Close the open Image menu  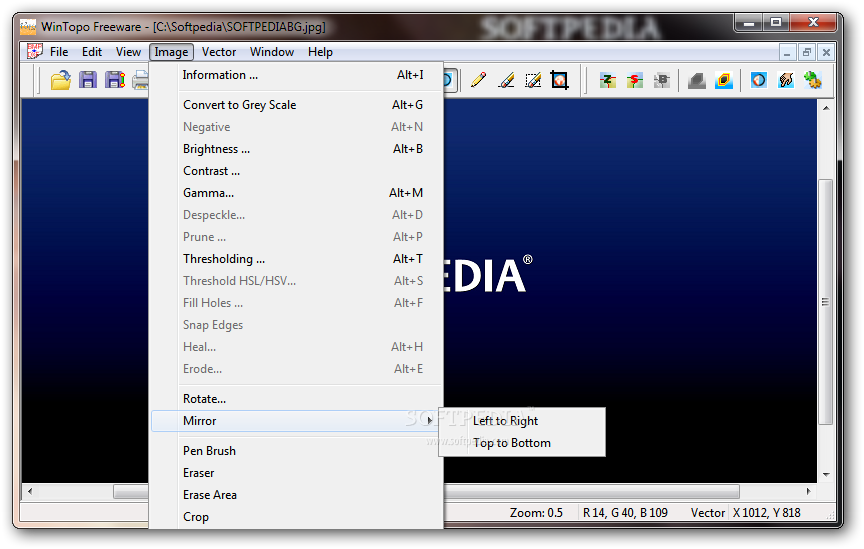click(171, 52)
